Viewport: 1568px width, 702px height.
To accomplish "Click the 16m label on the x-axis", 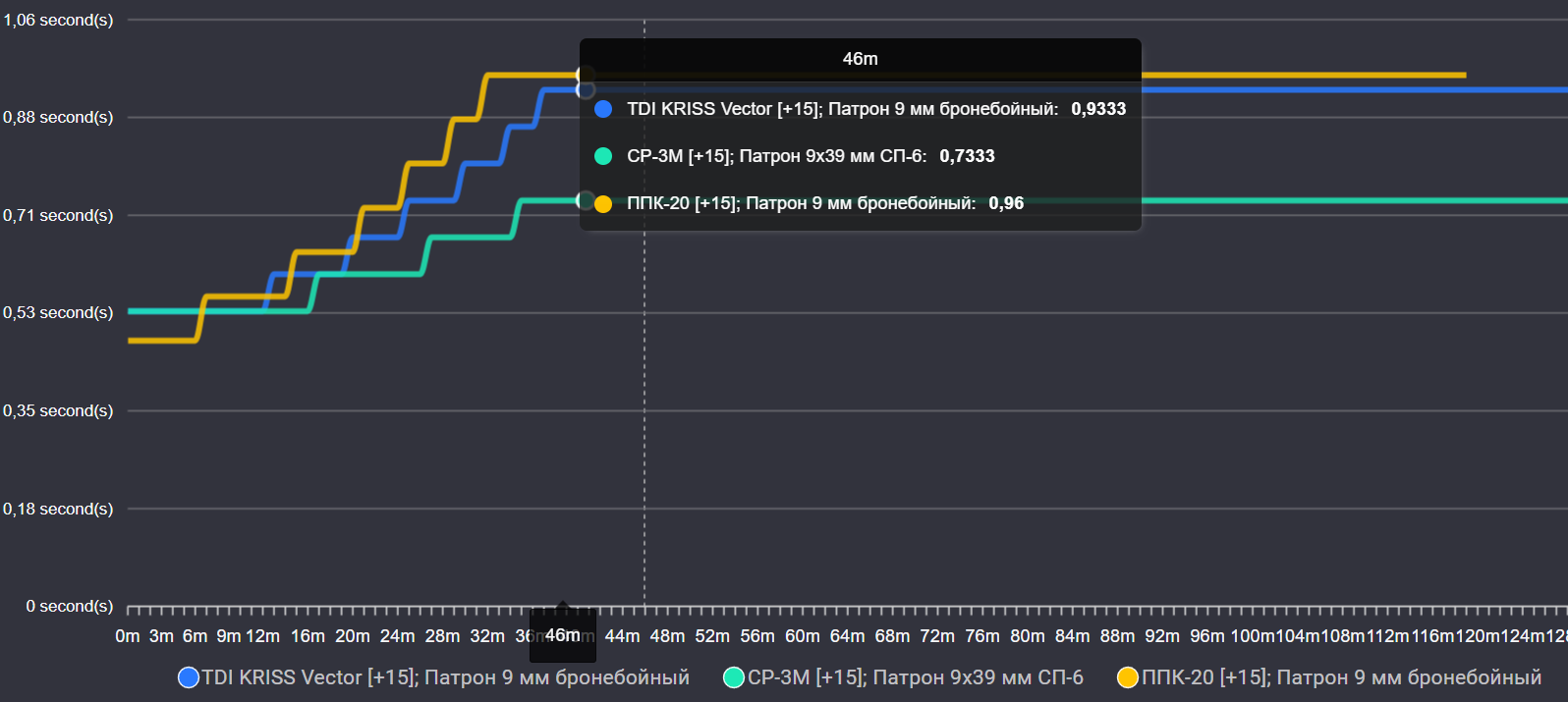I will tap(308, 636).
